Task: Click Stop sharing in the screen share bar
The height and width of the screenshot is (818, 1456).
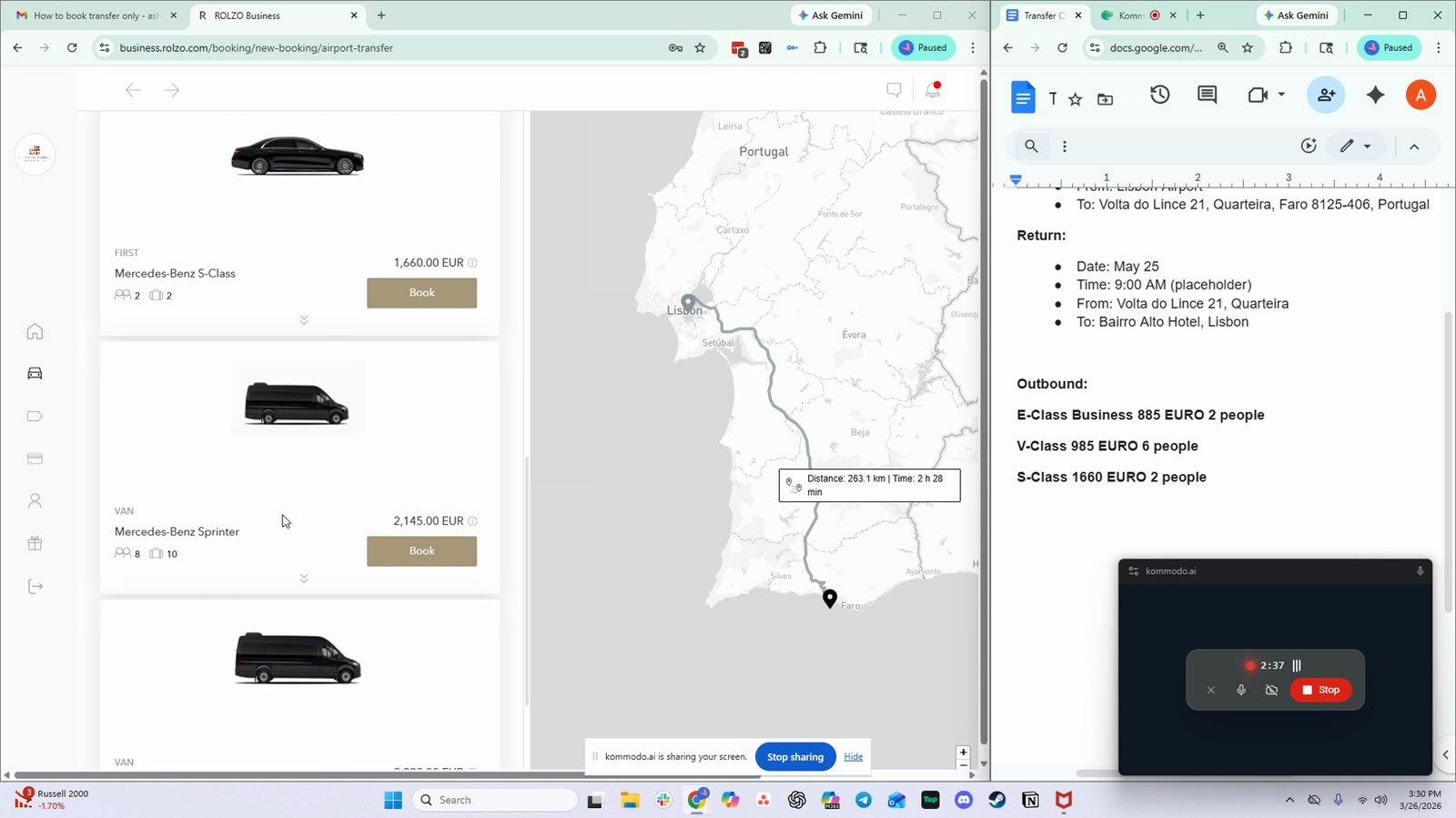Action: [x=795, y=757]
